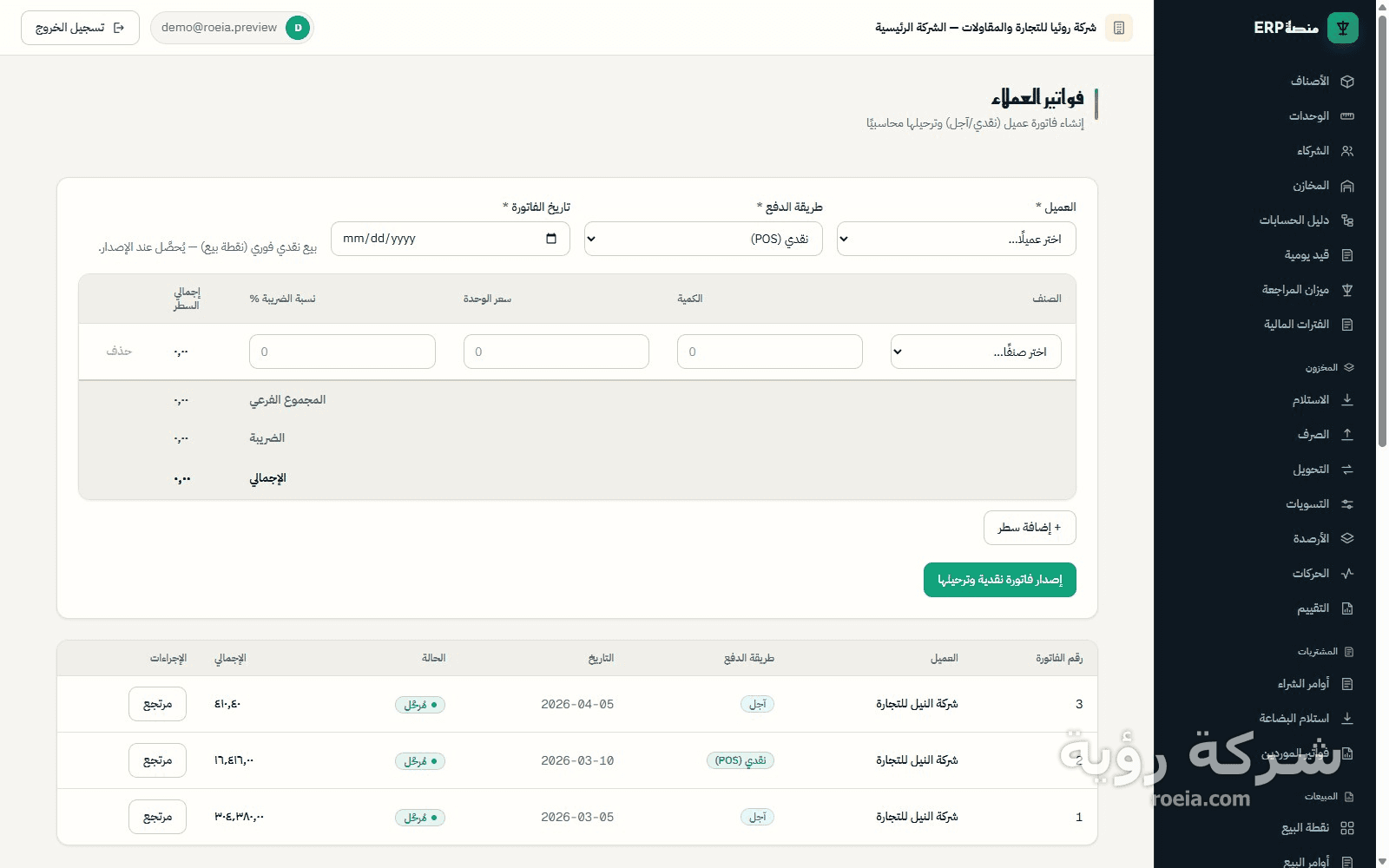Click the green D user avatar
This screenshot has width=1389, height=868.
pos(298,28)
